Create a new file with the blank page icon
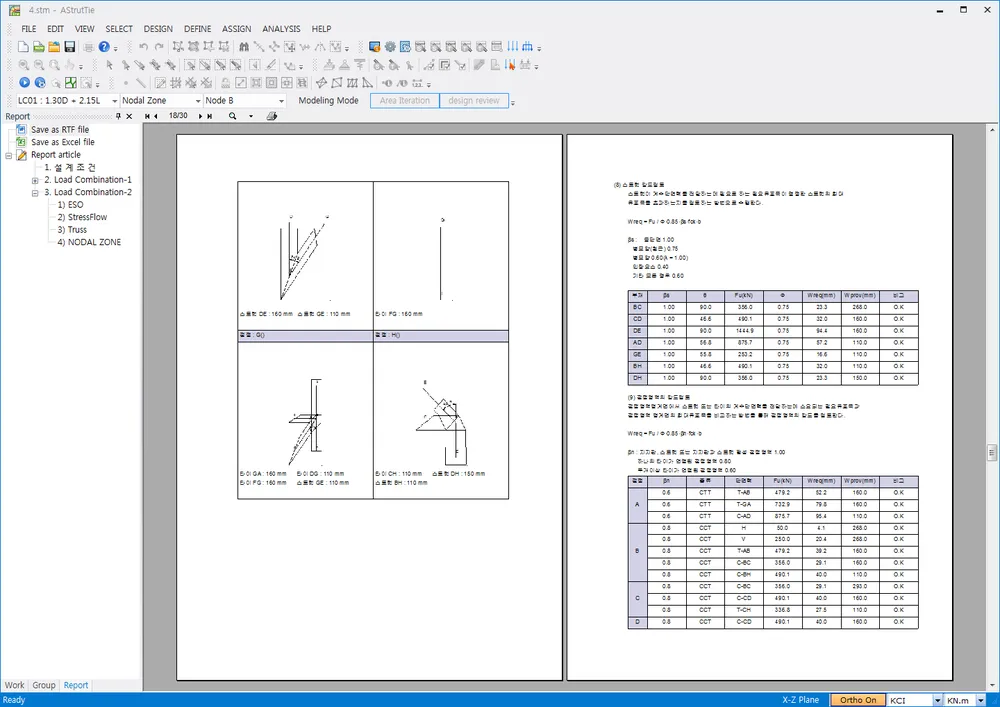This screenshot has height=707, width=1000. [x=23, y=47]
